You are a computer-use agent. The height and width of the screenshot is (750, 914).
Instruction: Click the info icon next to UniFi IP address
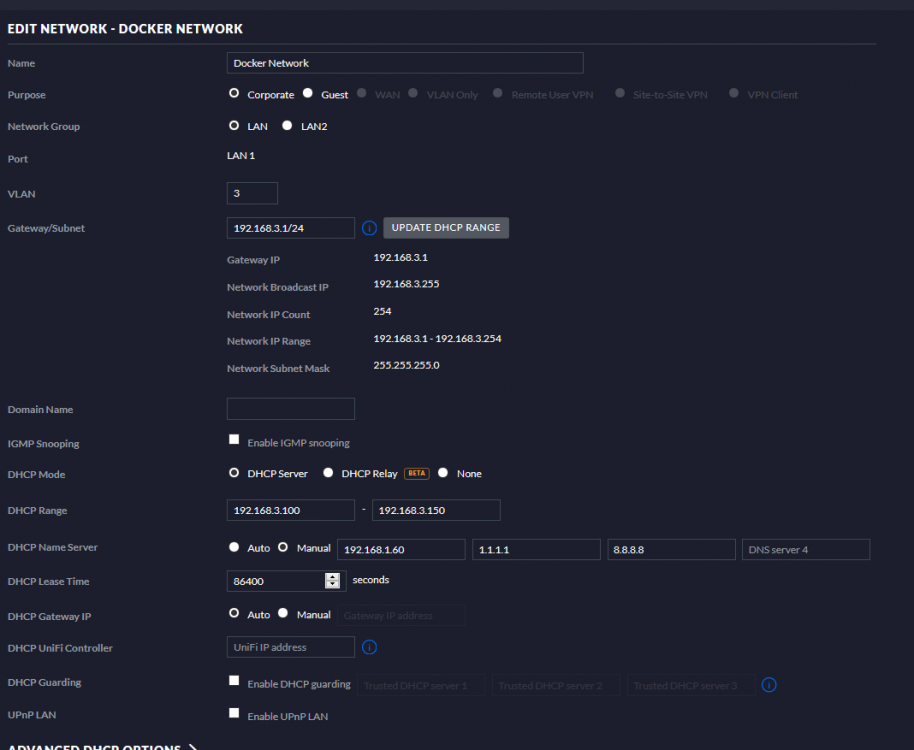coord(369,647)
